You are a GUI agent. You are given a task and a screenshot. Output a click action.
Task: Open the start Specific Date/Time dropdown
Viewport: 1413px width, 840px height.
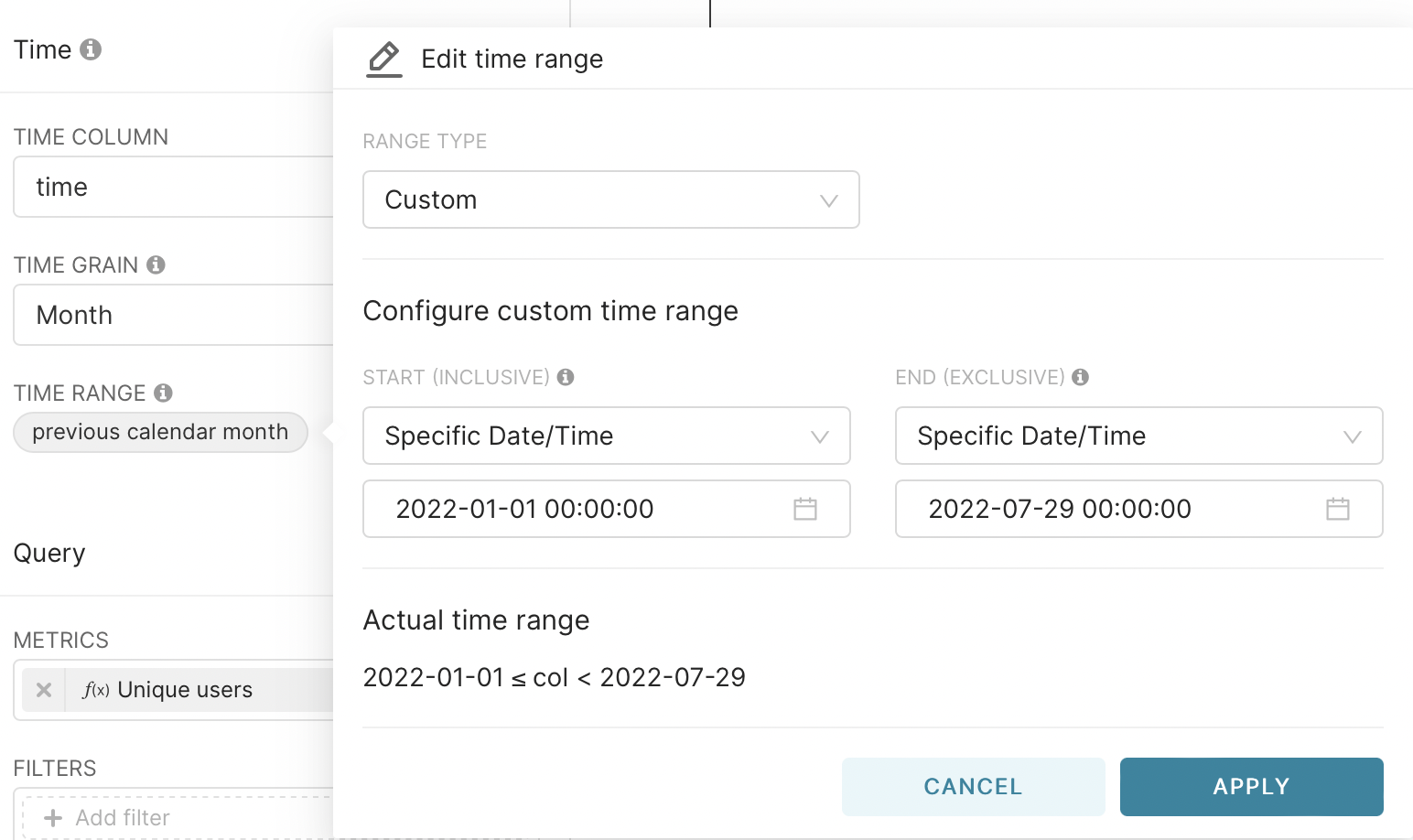click(x=607, y=436)
